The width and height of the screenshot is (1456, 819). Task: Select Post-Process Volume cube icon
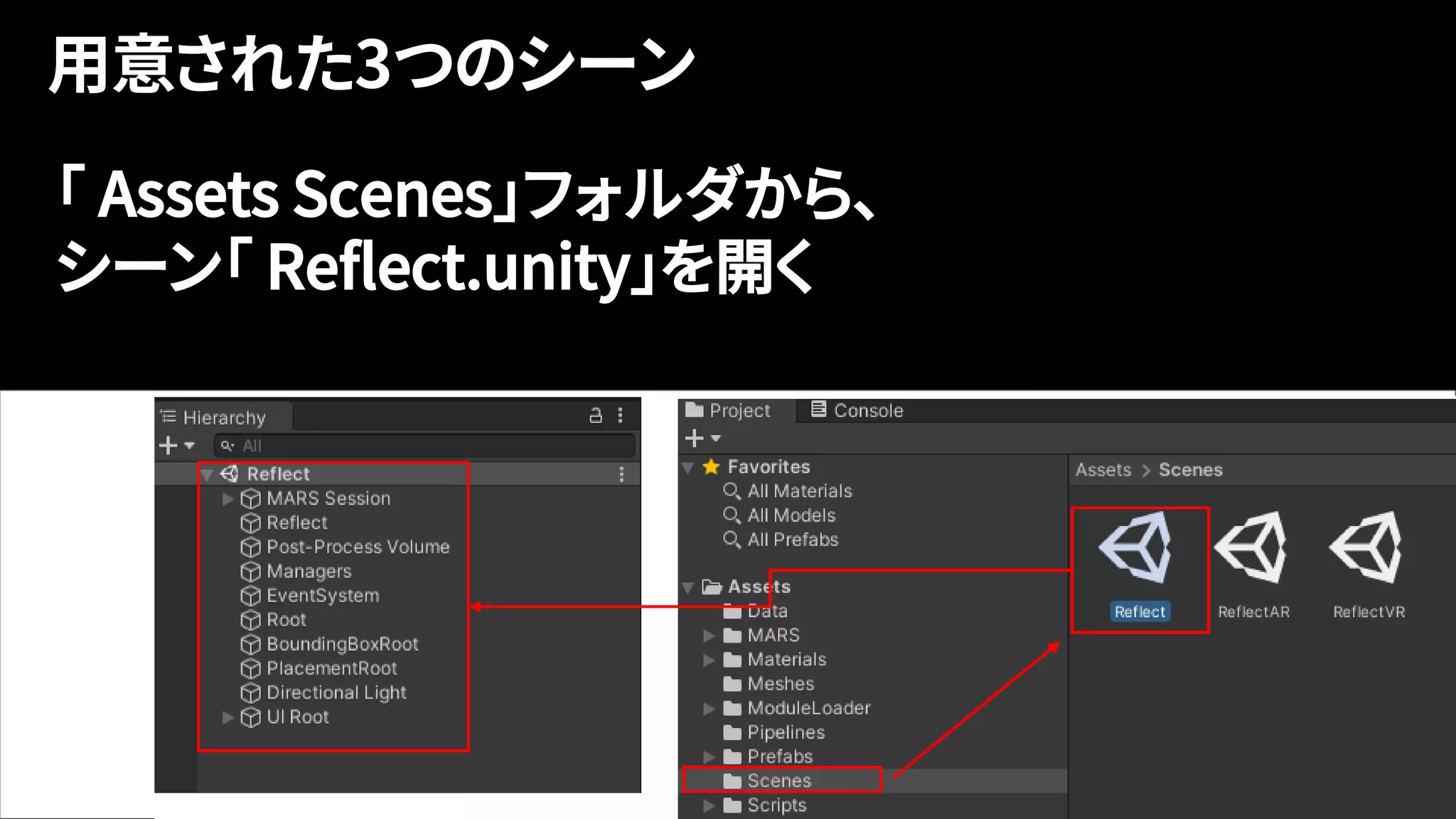(250, 547)
